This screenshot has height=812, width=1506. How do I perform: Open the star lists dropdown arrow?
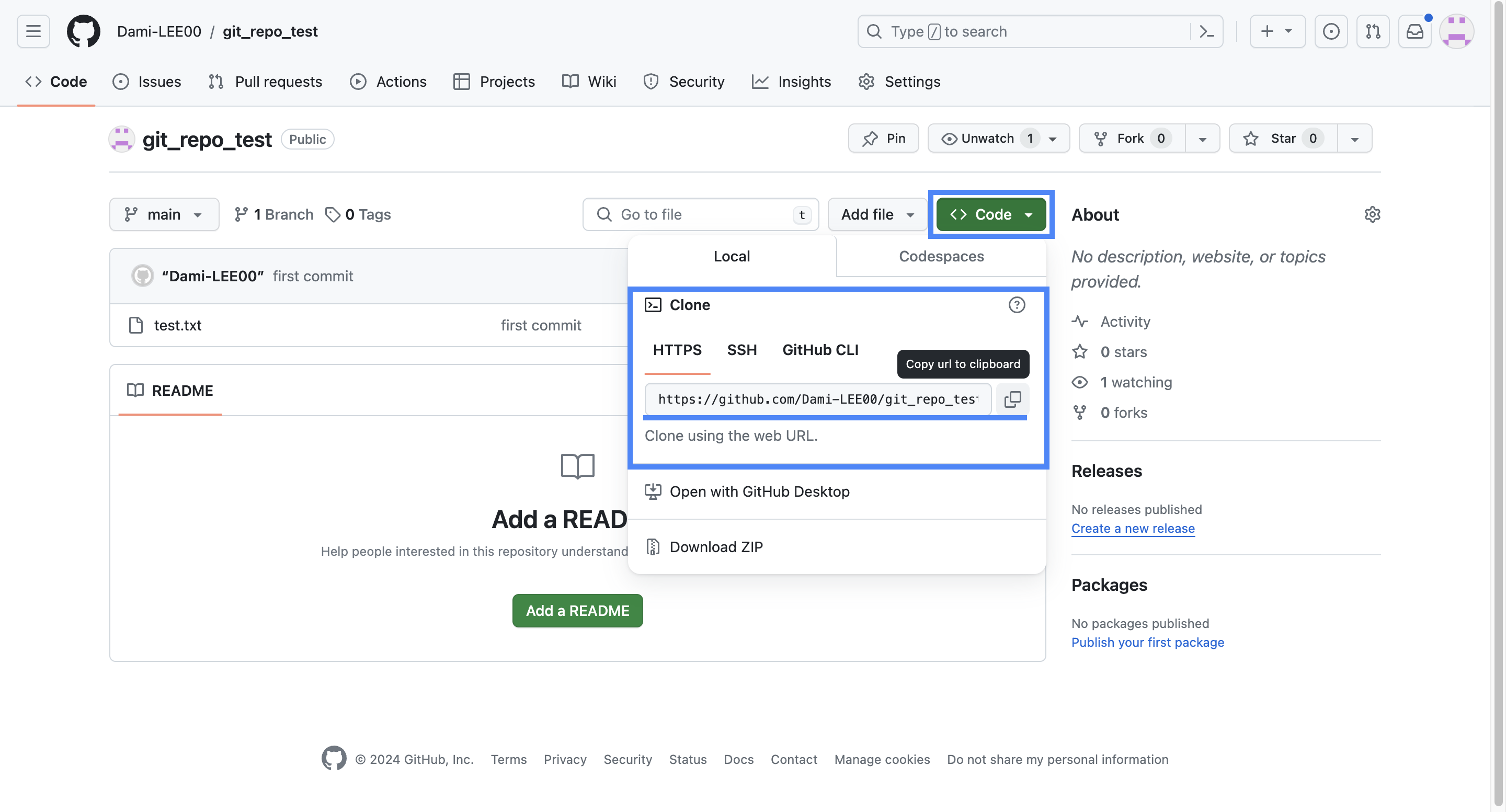tap(1354, 138)
